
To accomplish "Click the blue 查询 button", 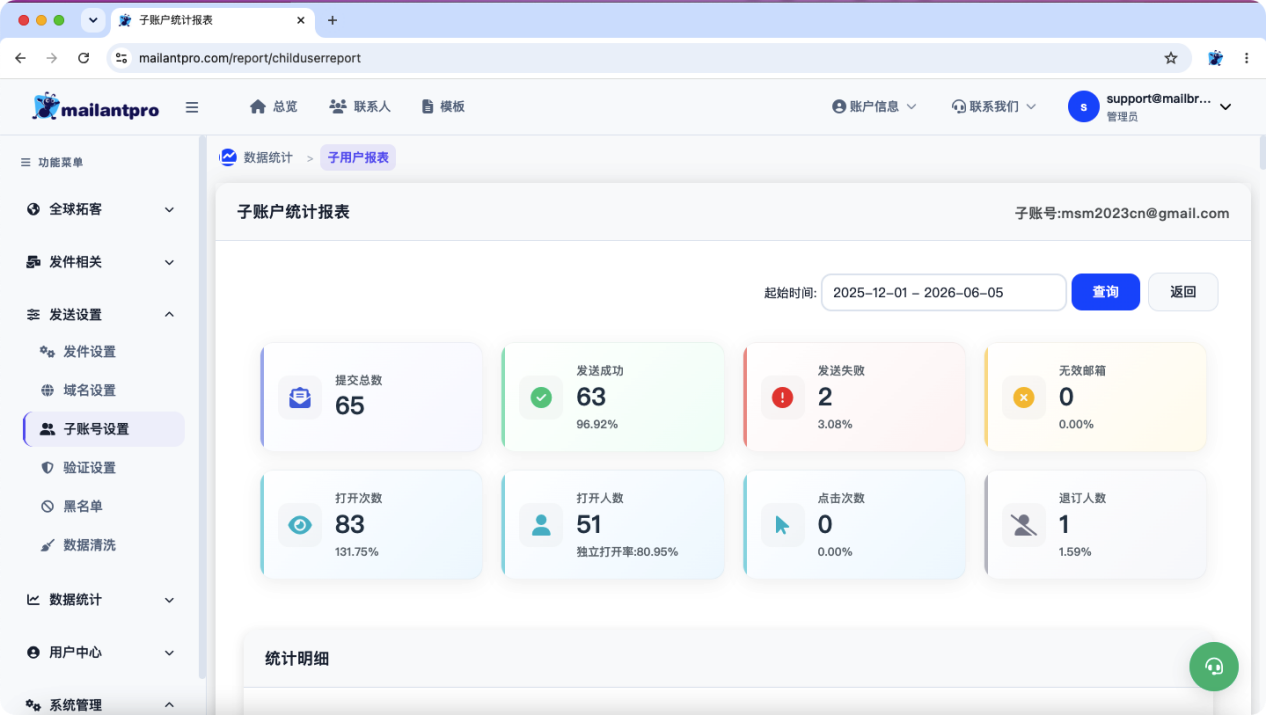I will 1105,292.
